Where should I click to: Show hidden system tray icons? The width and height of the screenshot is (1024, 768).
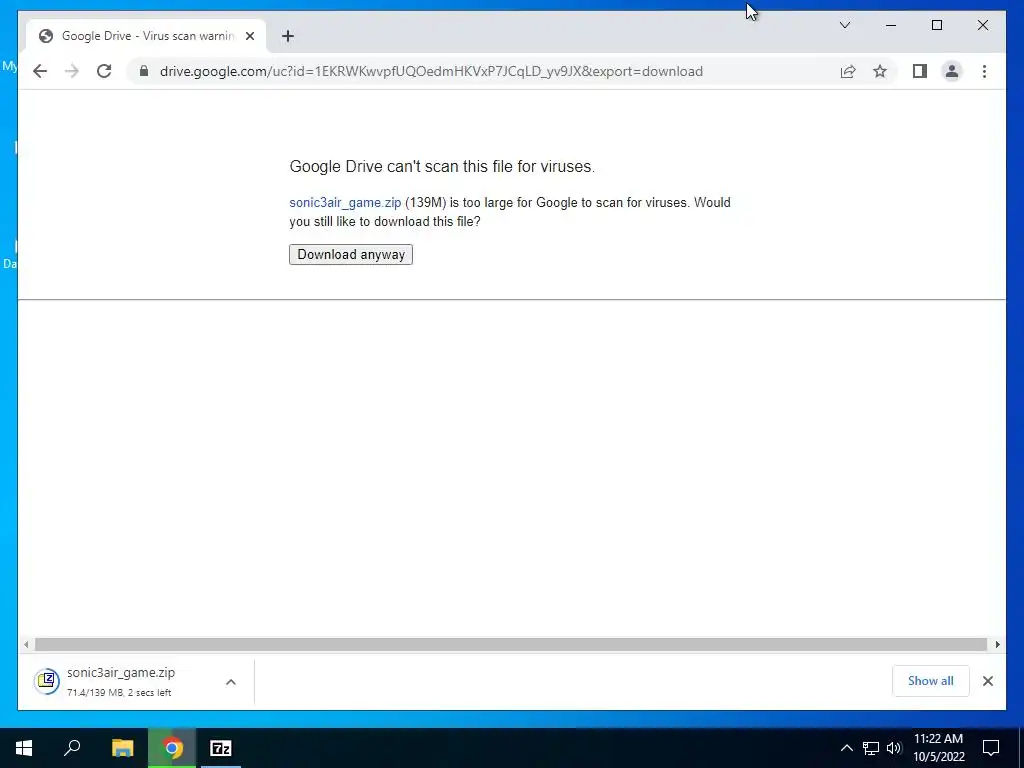(846, 748)
